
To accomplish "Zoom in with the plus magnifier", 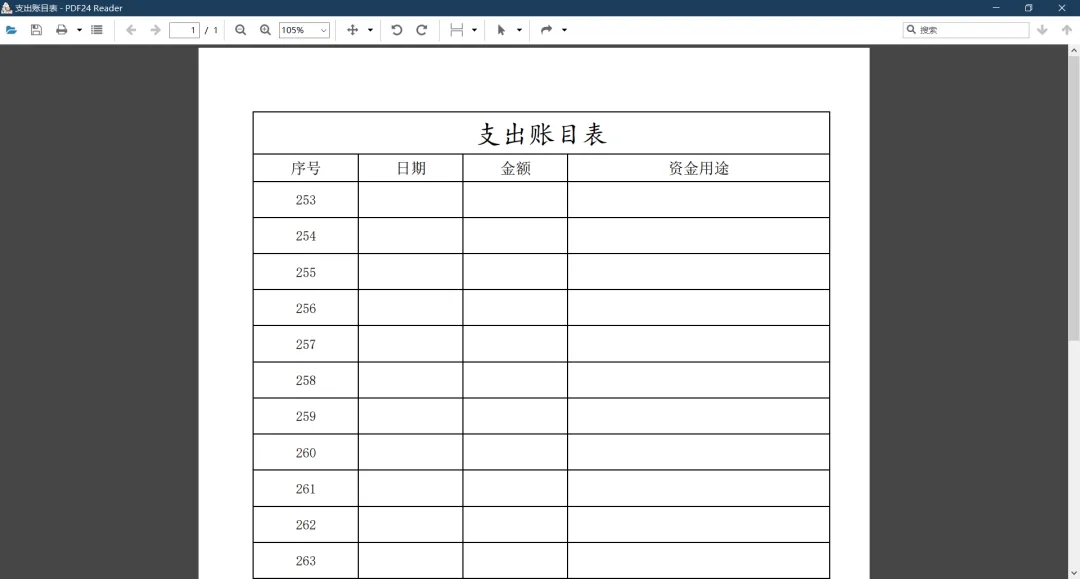I will (265, 30).
